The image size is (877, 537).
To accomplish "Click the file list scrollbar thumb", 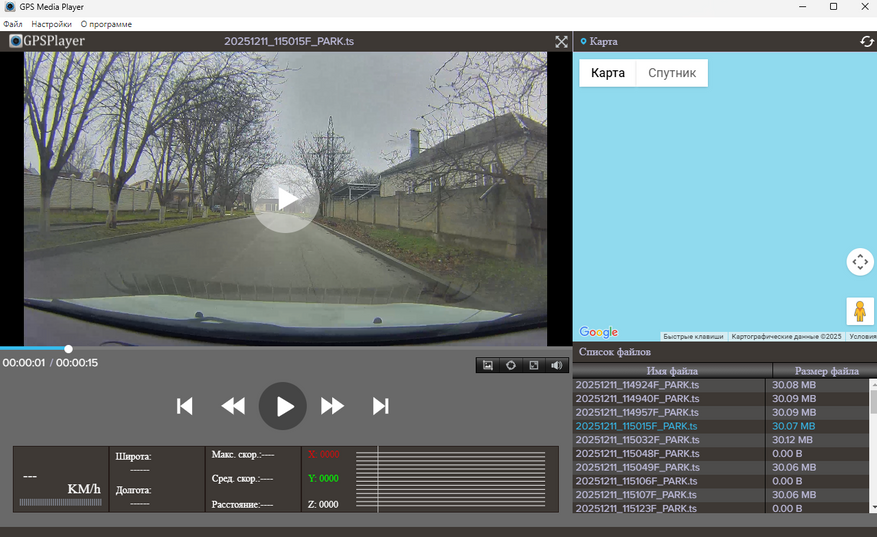I will click(x=874, y=402).
